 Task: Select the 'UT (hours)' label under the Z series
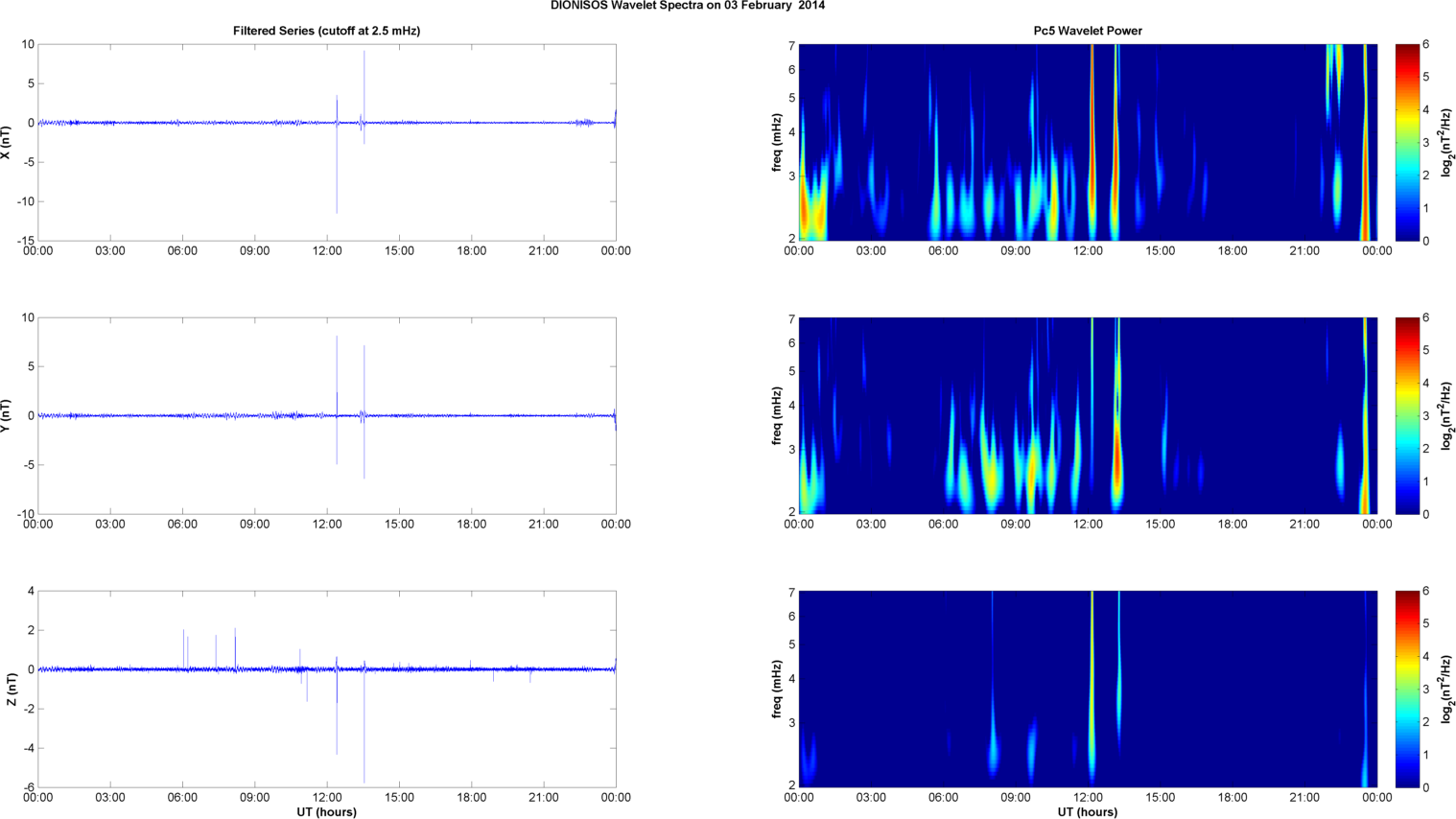tap(326, 811)
